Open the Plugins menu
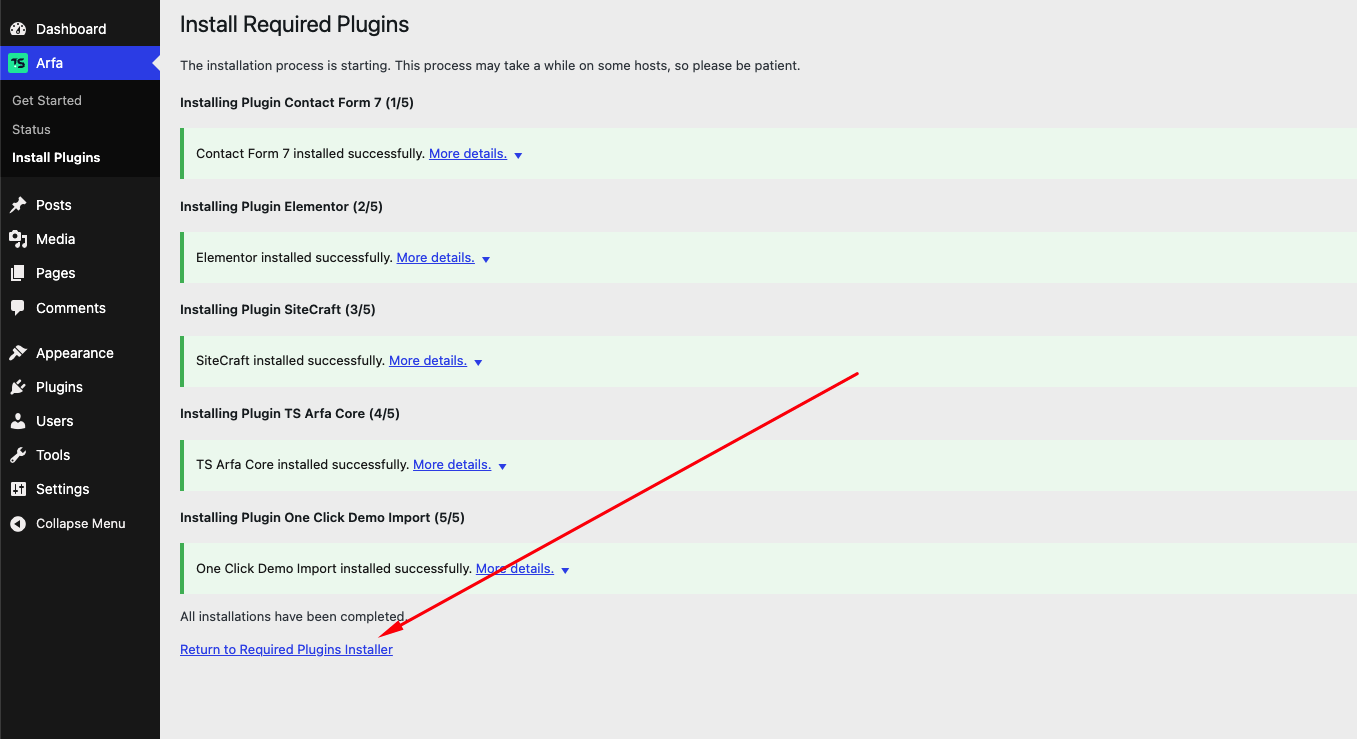Image resolution: width=1357 pixels, height=739 pixels. [x=80, y=387]
